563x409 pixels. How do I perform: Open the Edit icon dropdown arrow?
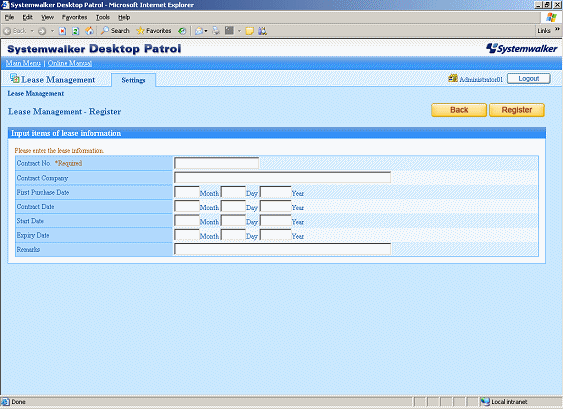pos(239,31)
